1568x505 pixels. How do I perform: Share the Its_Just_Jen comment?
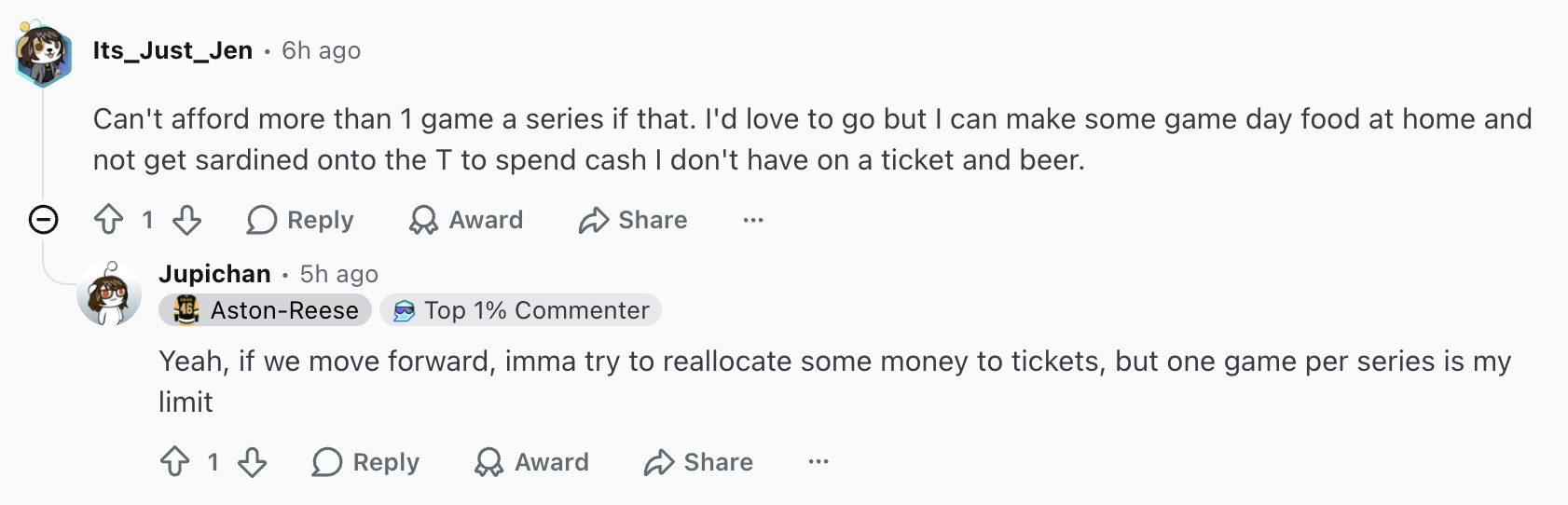(633, 220)
